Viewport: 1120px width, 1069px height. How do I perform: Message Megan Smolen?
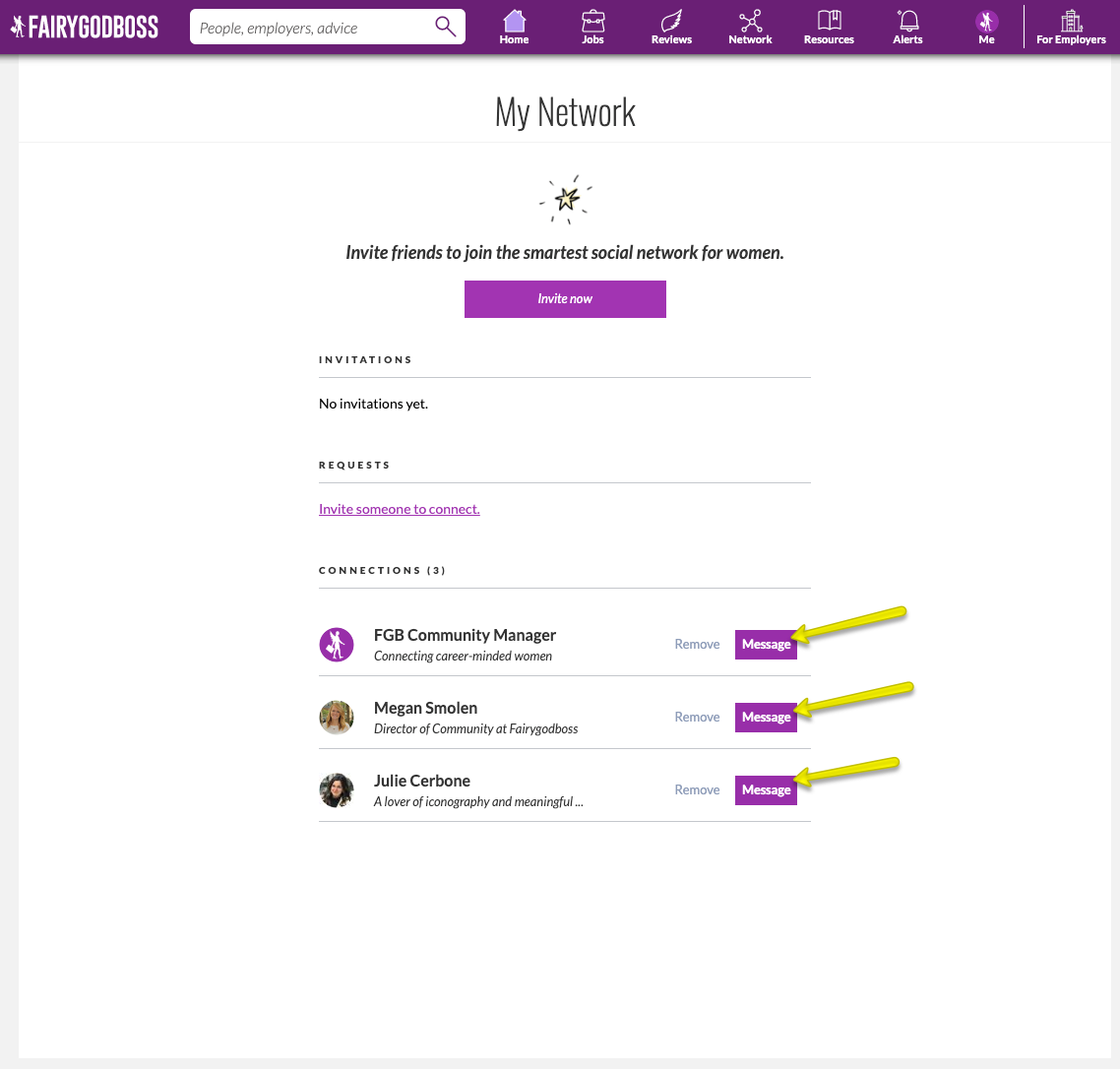pyautogui.click(x=766, y=718)
